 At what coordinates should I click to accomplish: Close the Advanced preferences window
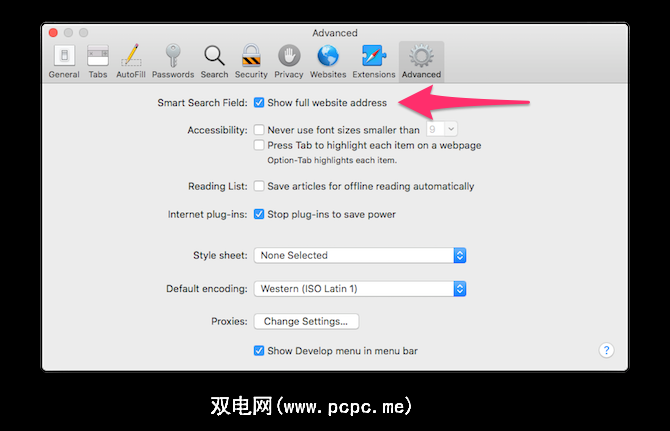(x=53, y=32)
